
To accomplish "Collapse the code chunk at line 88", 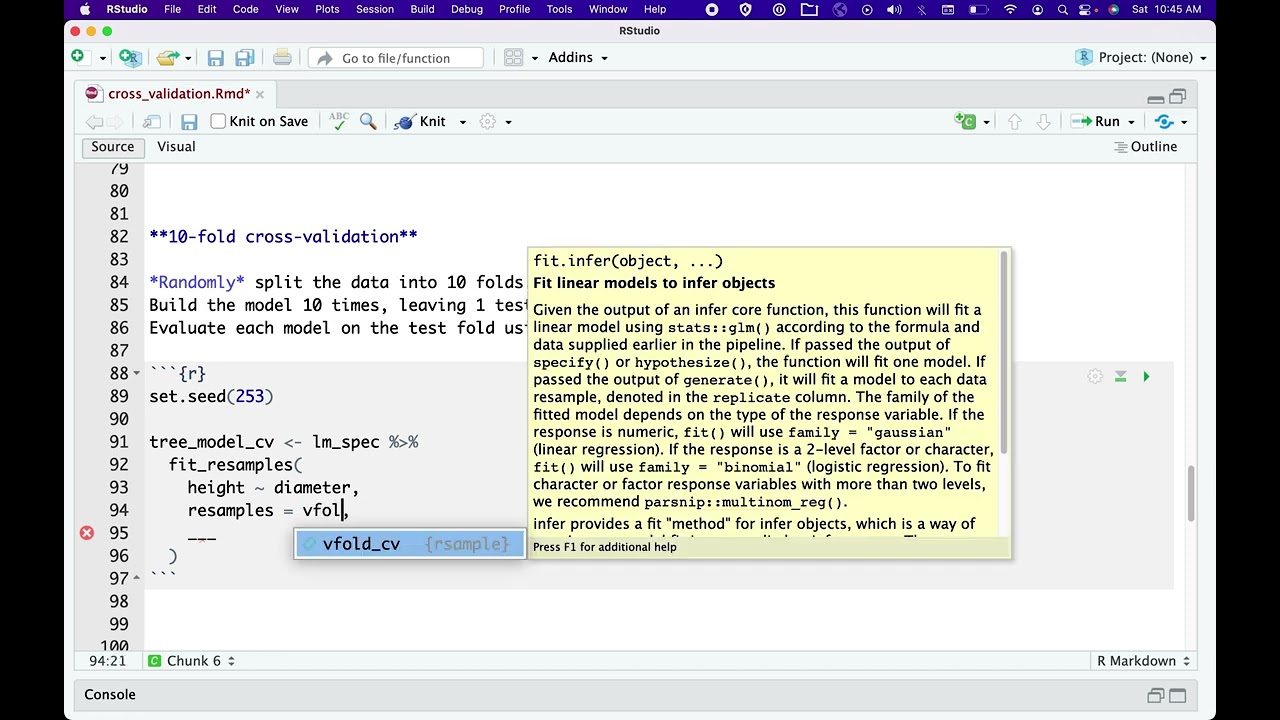I will click(x=137, y=373).
